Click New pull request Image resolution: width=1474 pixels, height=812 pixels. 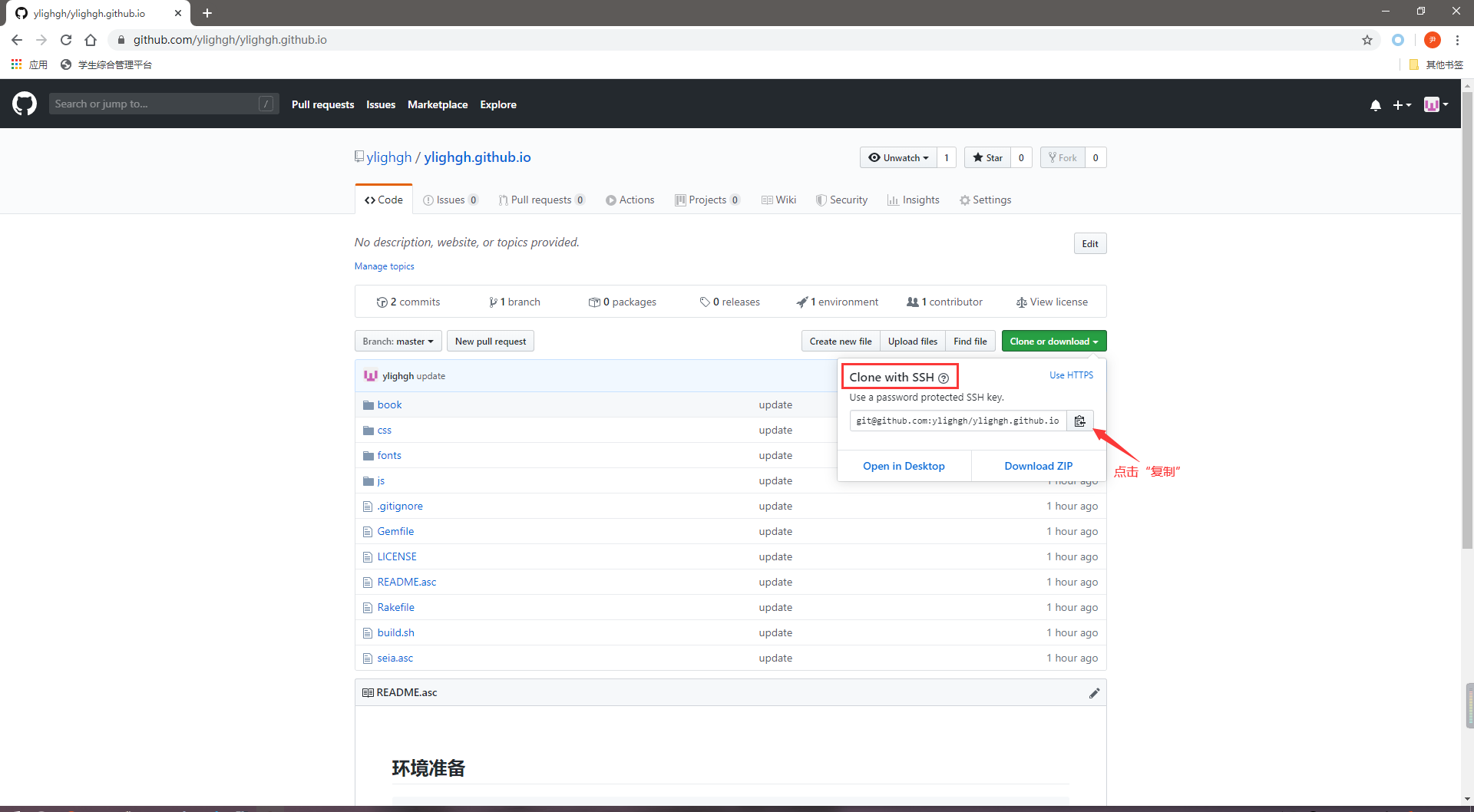491,341
